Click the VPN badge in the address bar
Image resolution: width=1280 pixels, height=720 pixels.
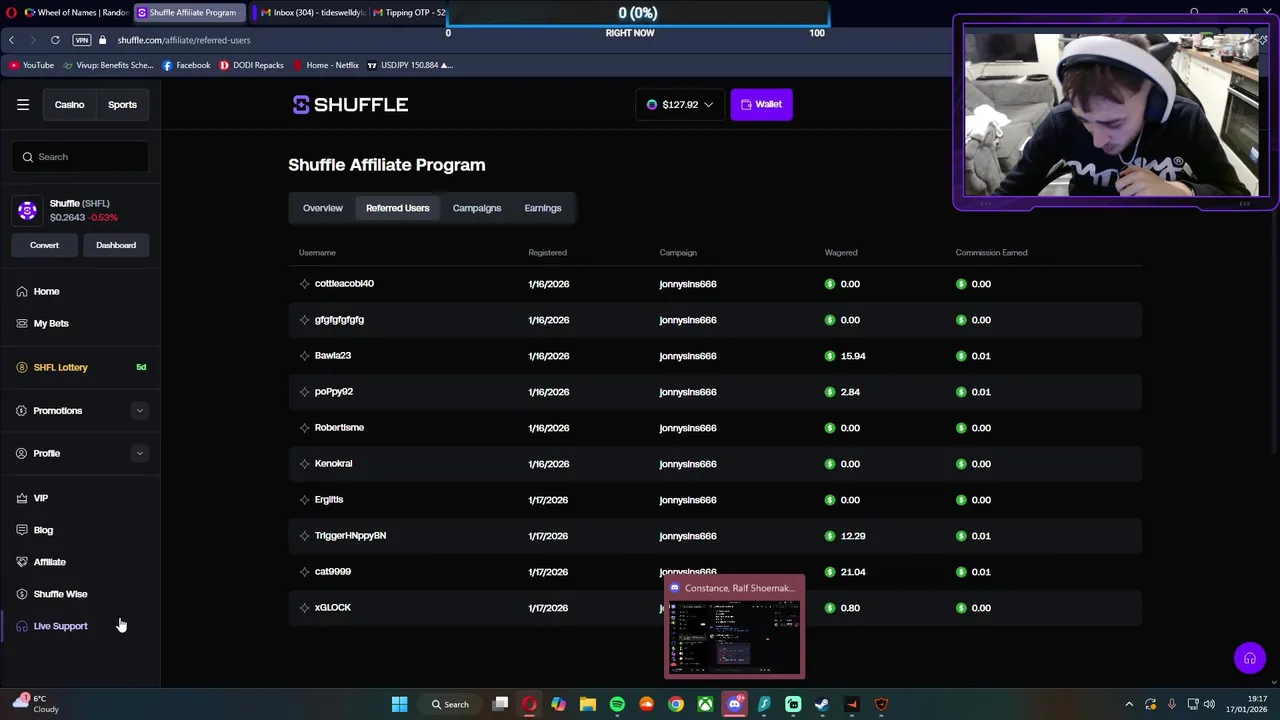point(82,40)
